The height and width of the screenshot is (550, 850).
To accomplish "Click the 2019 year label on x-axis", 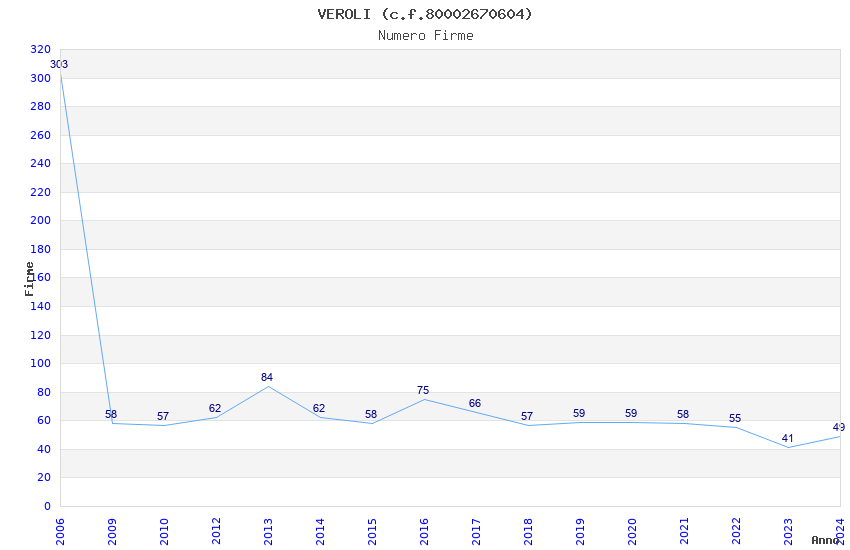I will pos(580,532).
